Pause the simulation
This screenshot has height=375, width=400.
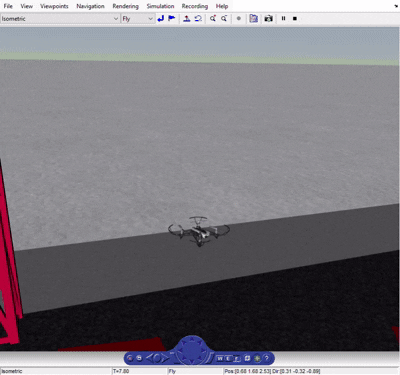(283, 19)
